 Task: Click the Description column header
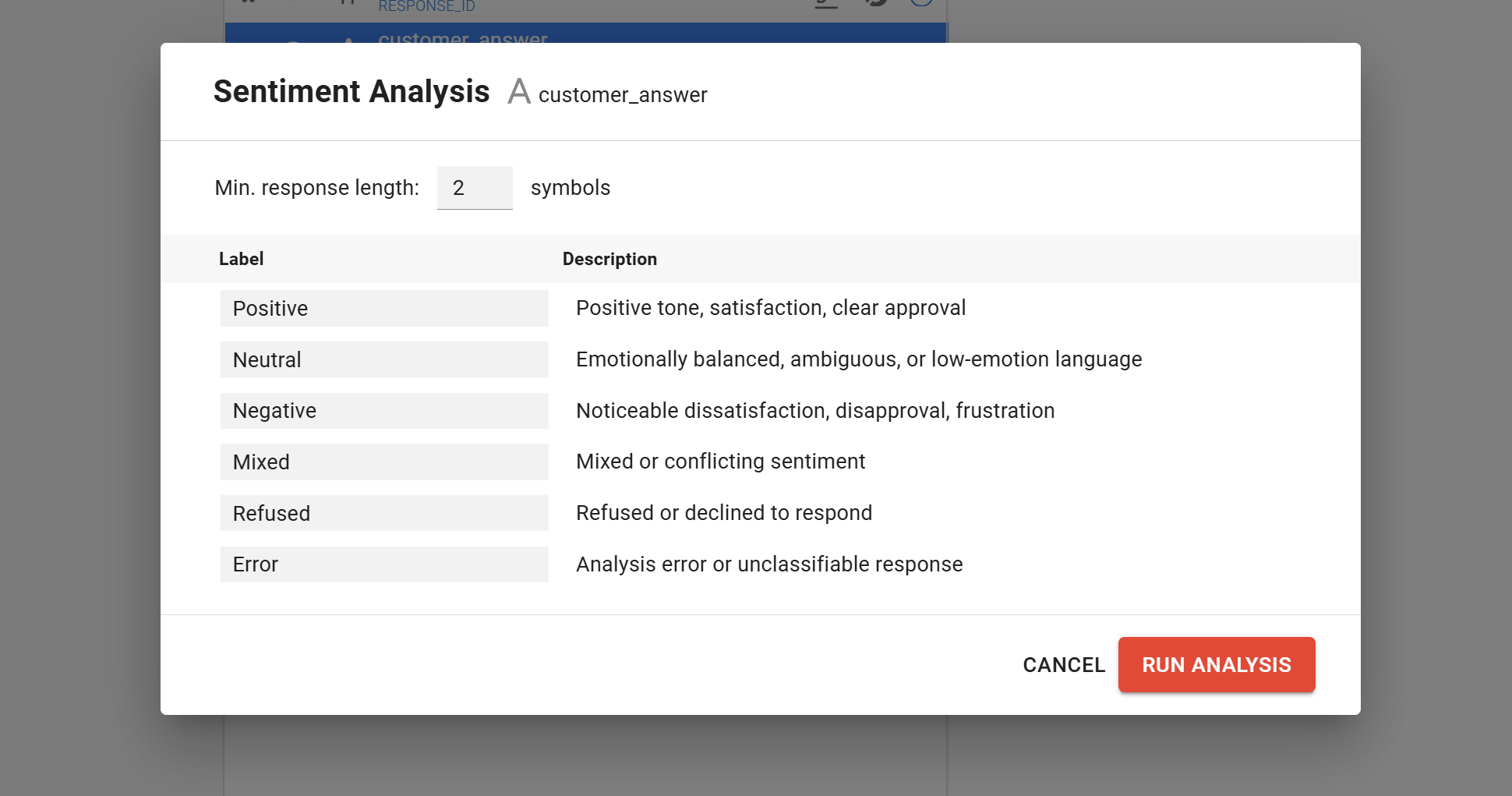pyautogui.click(x=609, y=259)
